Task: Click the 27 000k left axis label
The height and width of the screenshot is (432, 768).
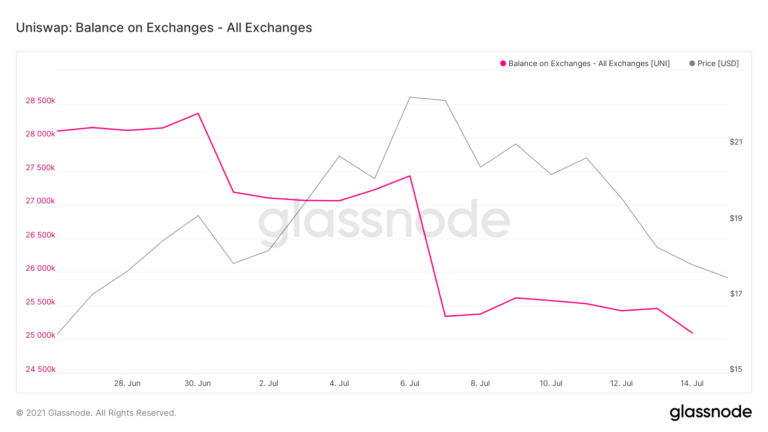Action: (x=40, y=201)
